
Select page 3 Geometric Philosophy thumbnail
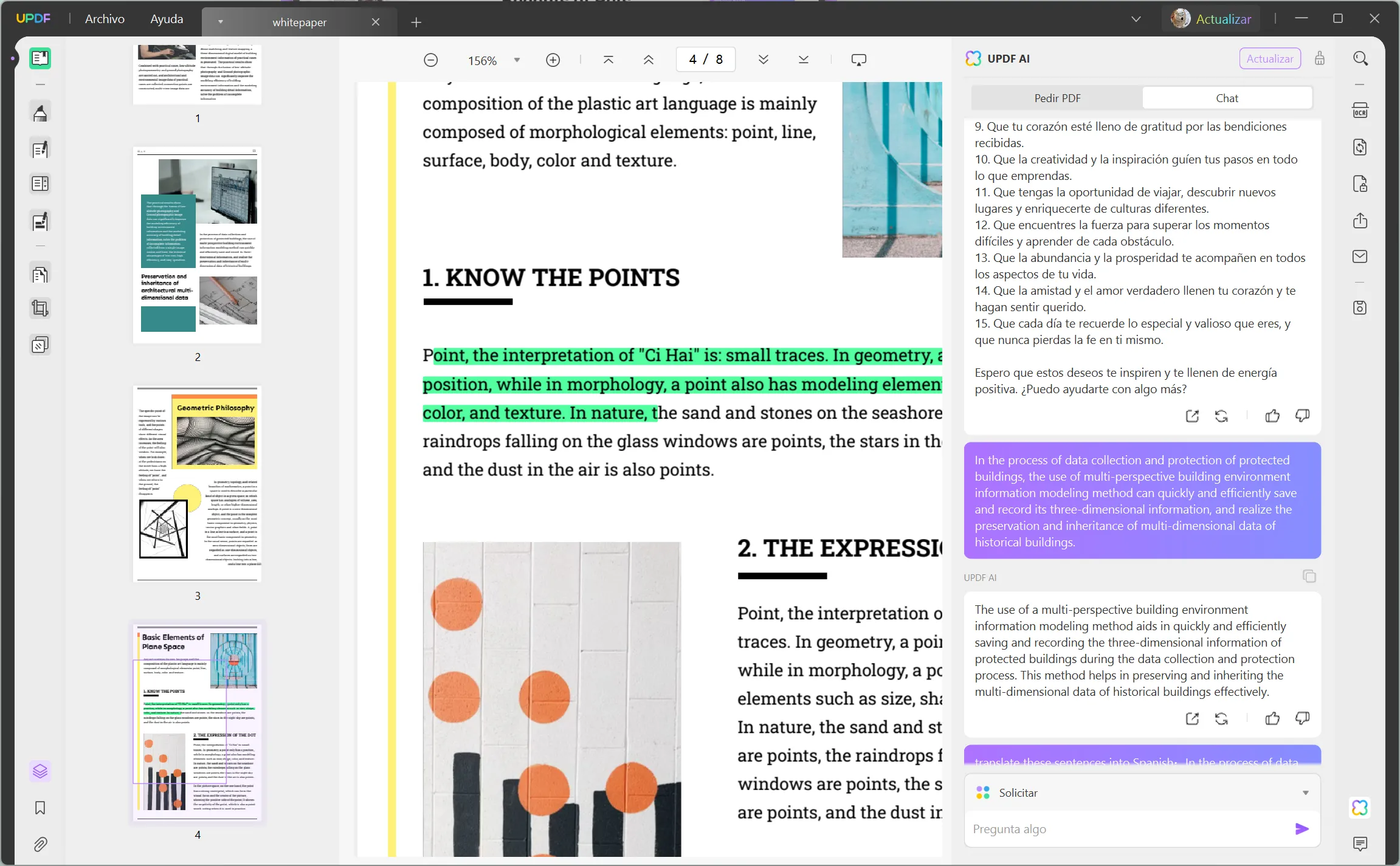(x=198, y=484)
